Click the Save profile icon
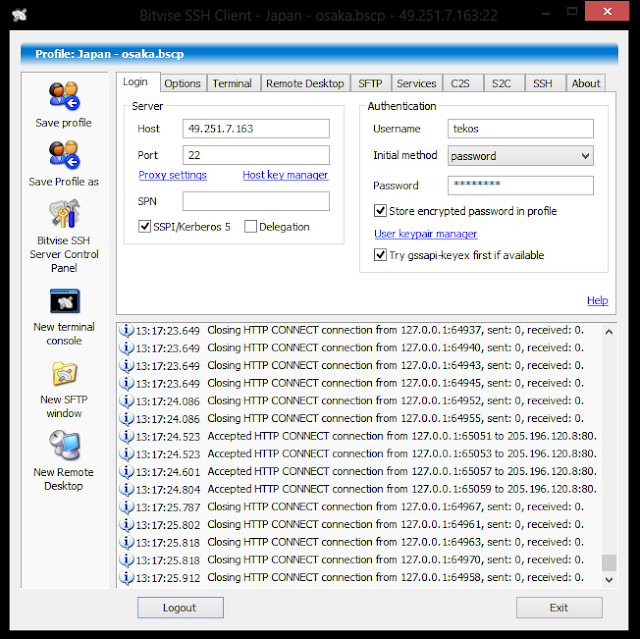640x639 pixels. point(64,96)
